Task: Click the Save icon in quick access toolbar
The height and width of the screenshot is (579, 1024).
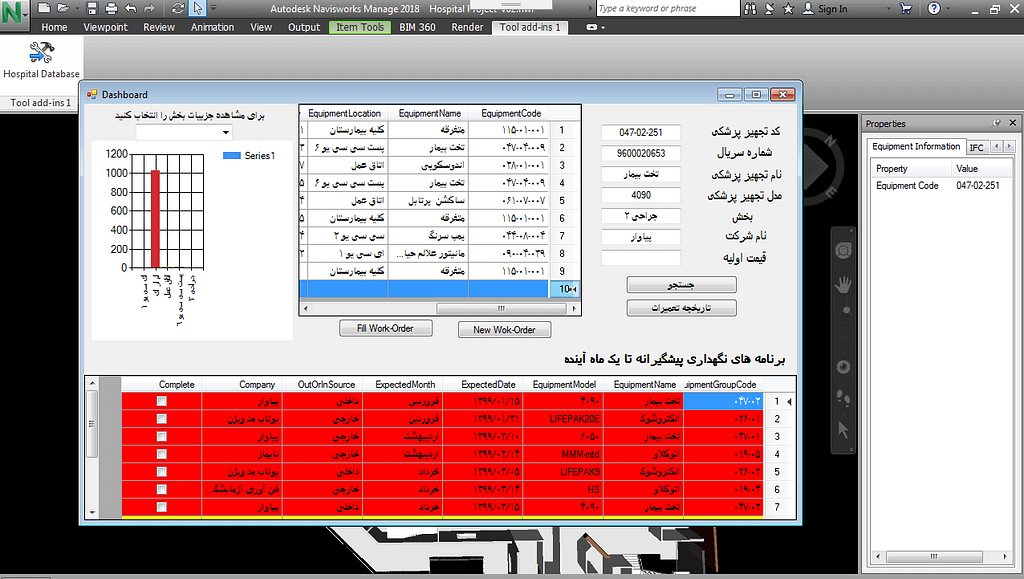Action: (91, 8)
